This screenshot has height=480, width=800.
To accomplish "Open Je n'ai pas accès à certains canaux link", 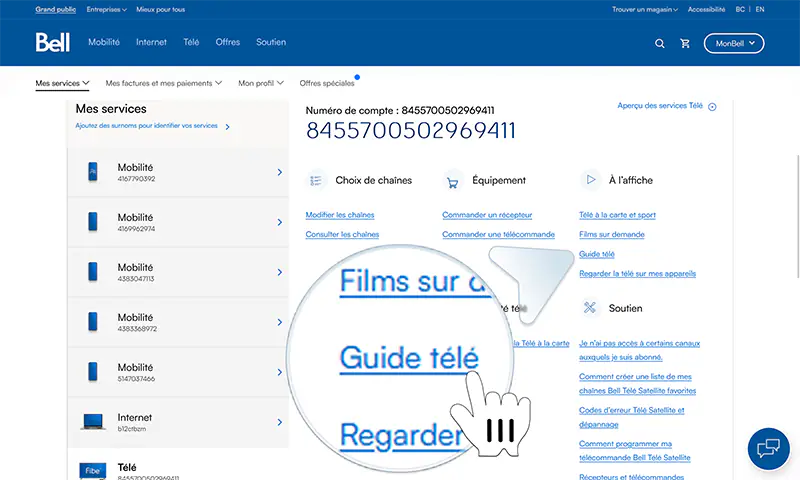I will (x=640, y=350).
